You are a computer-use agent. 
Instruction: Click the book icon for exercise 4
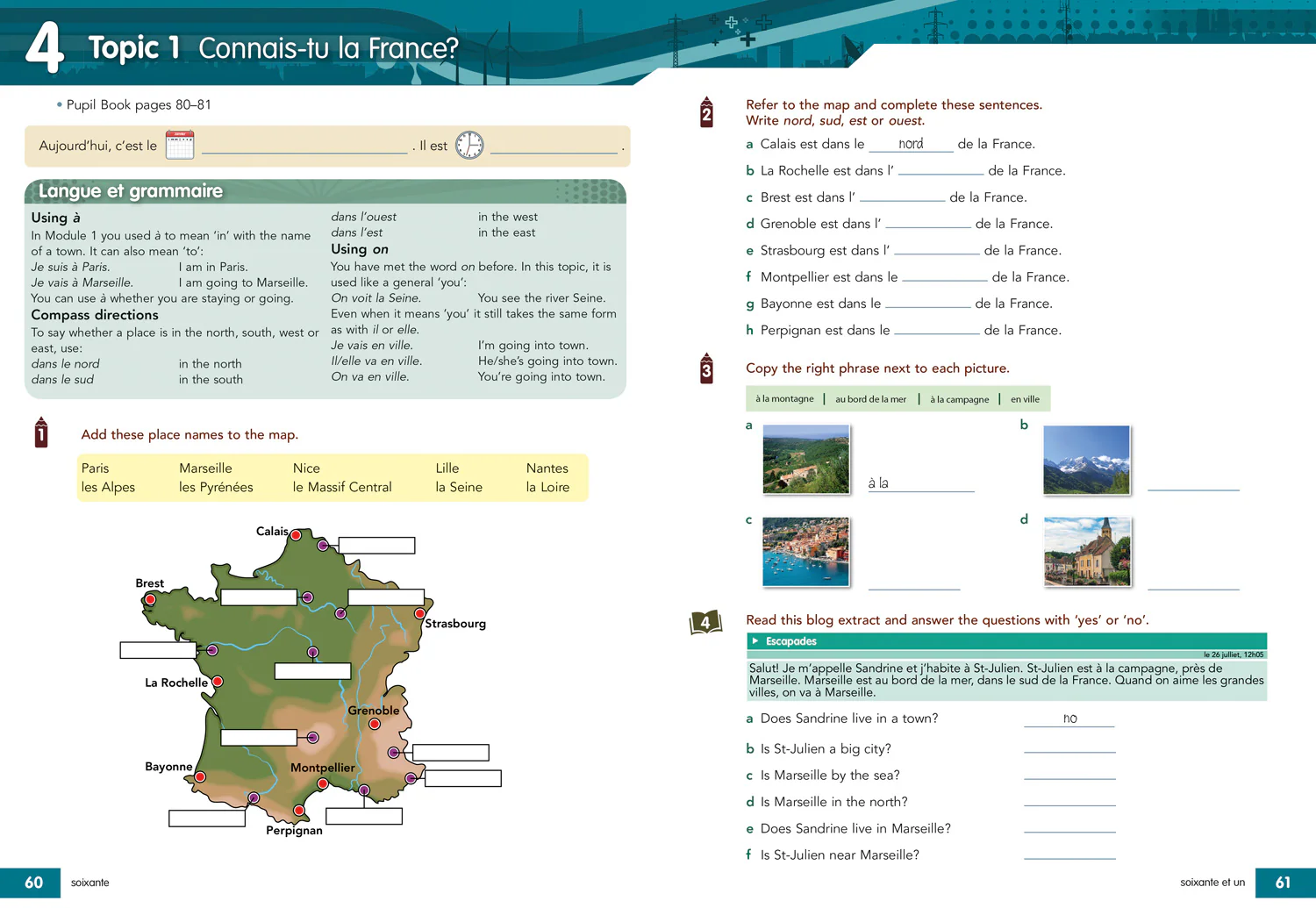pos(705,622)
